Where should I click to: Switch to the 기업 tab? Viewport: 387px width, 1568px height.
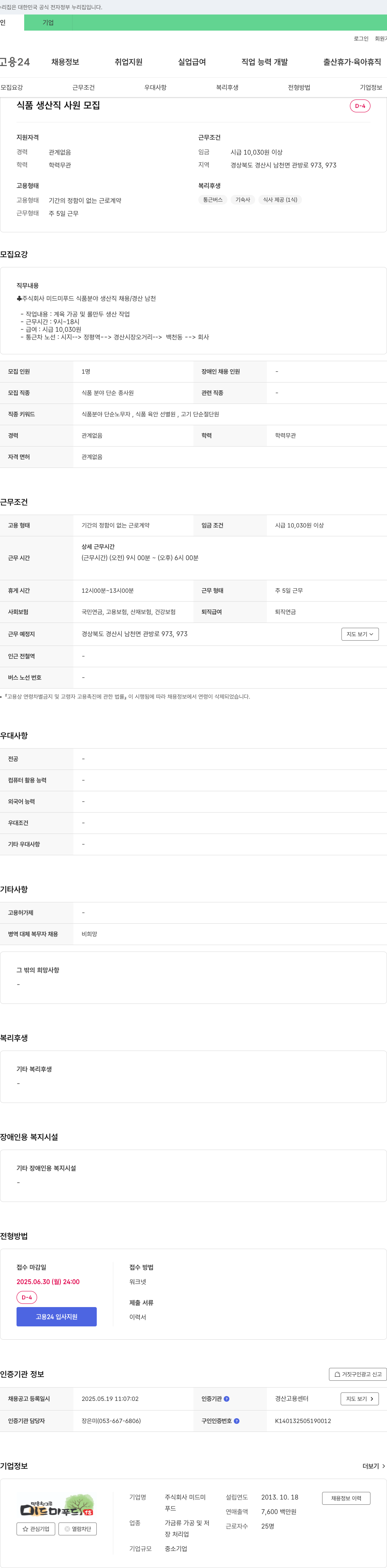click(x=48, y=23)
